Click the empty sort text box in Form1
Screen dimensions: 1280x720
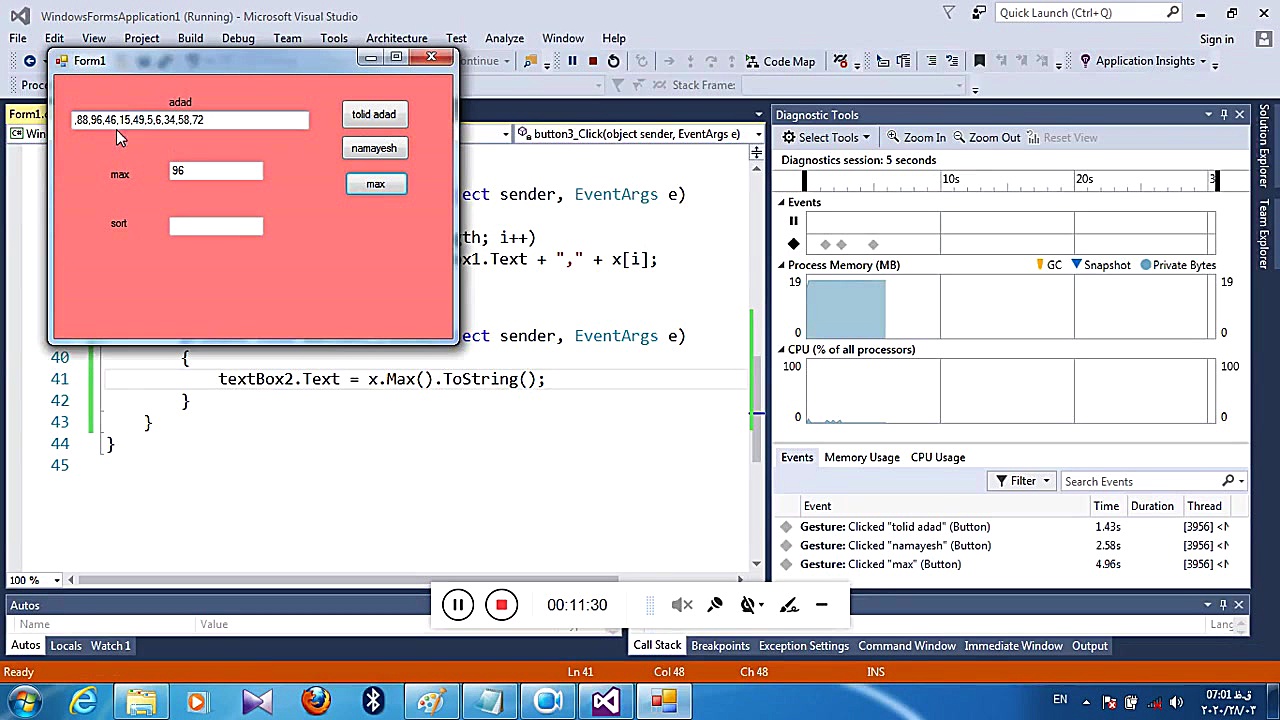(216, 226)
